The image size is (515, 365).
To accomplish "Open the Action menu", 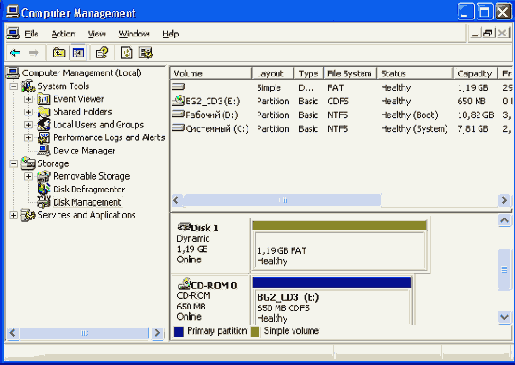I will click(x=63, y=33).
